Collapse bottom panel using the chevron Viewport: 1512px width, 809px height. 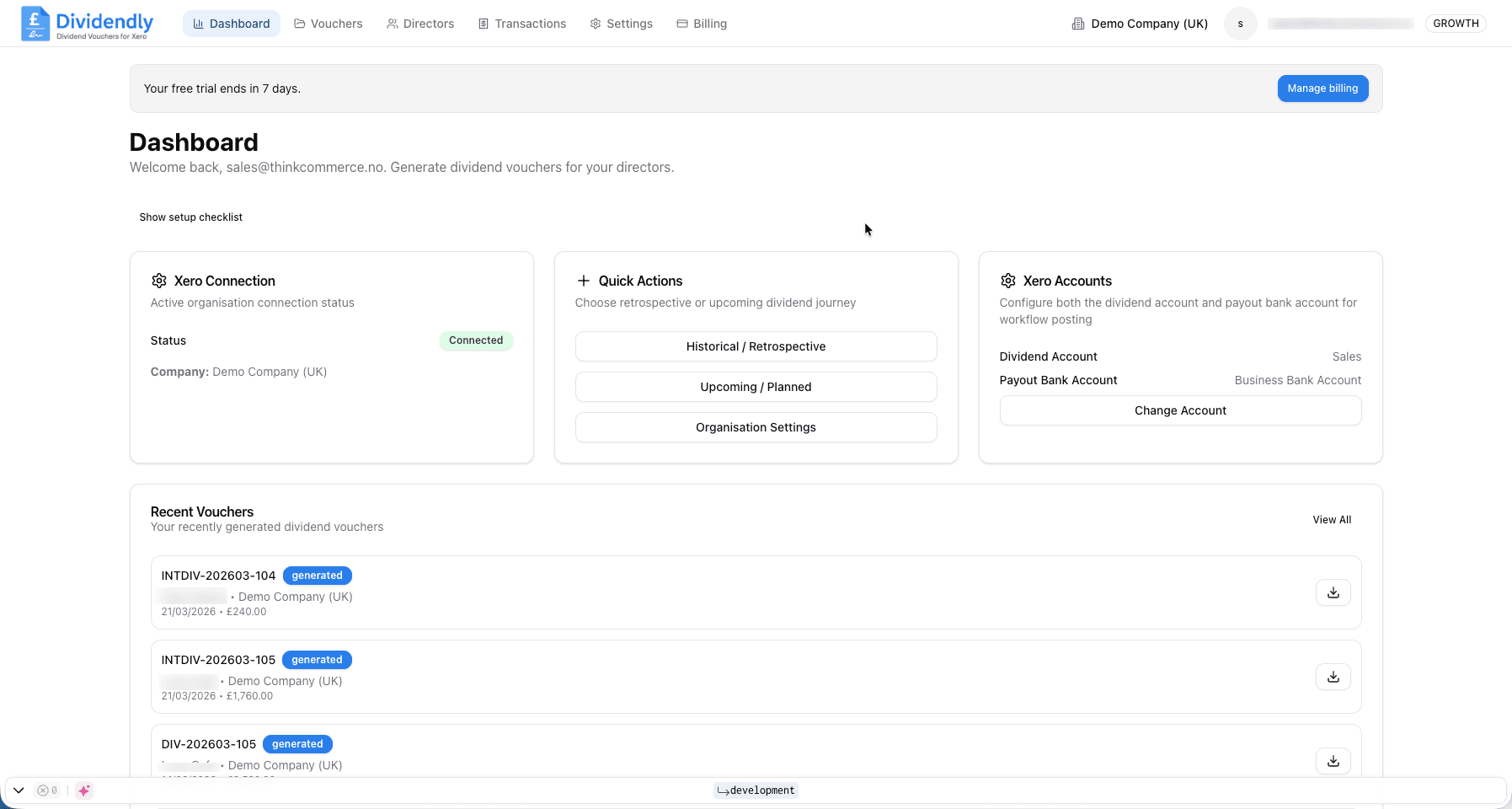click(19, 790)
